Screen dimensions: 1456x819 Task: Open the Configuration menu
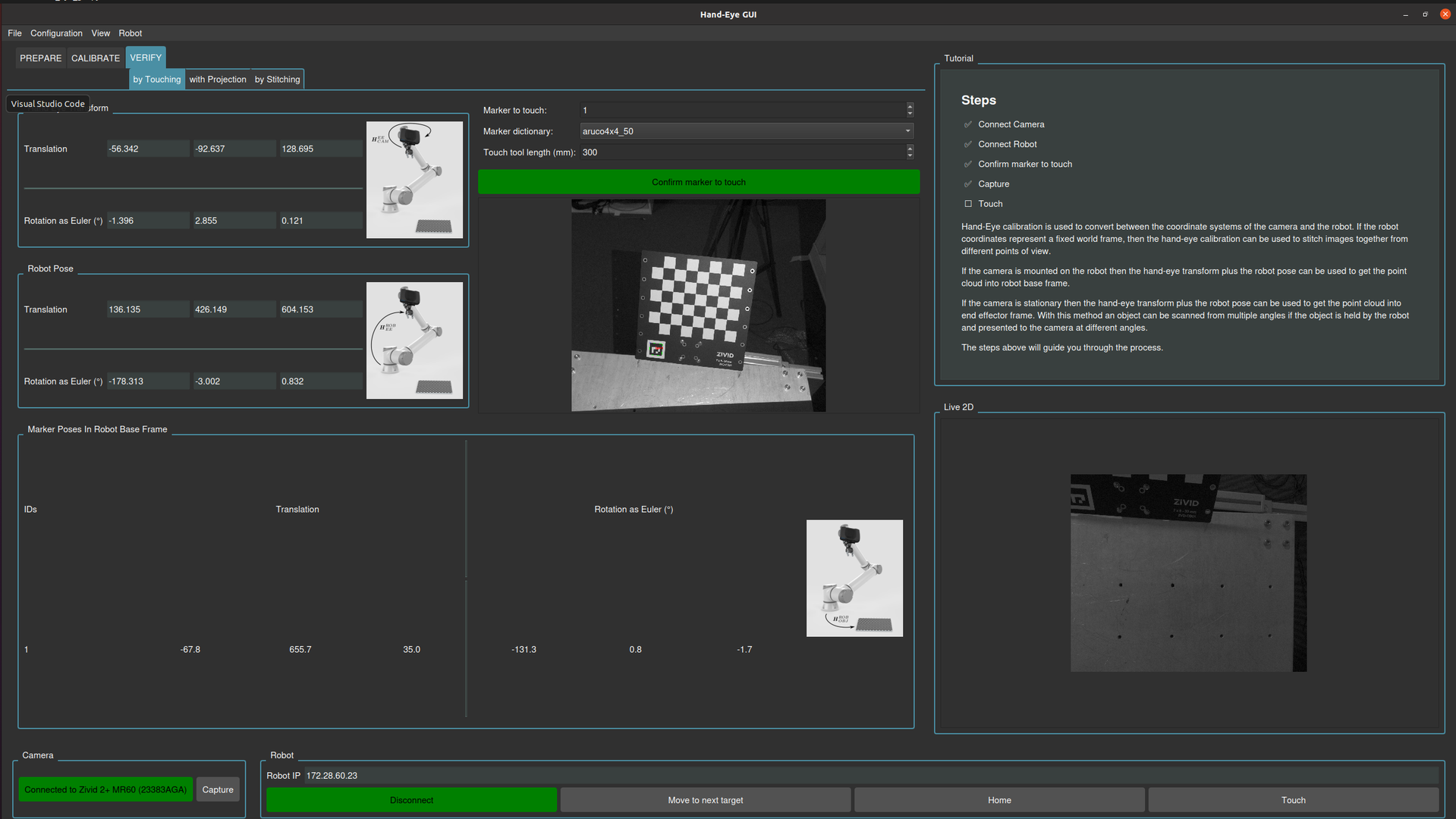56,33
